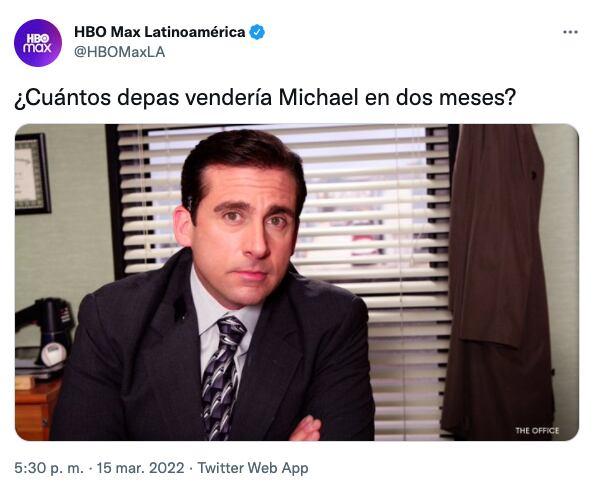Open the HBO Max Latinoamérica display name

point(159,32)
